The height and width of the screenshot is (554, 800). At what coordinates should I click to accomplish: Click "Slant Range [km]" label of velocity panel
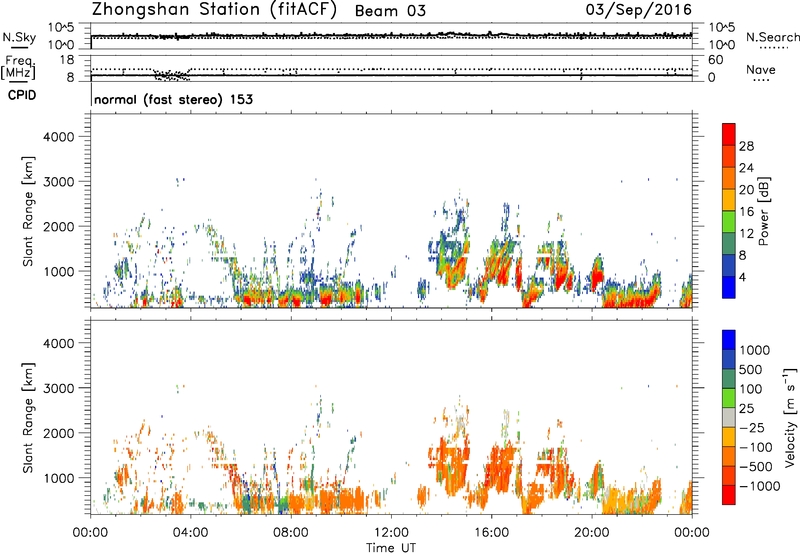(28, 417)
